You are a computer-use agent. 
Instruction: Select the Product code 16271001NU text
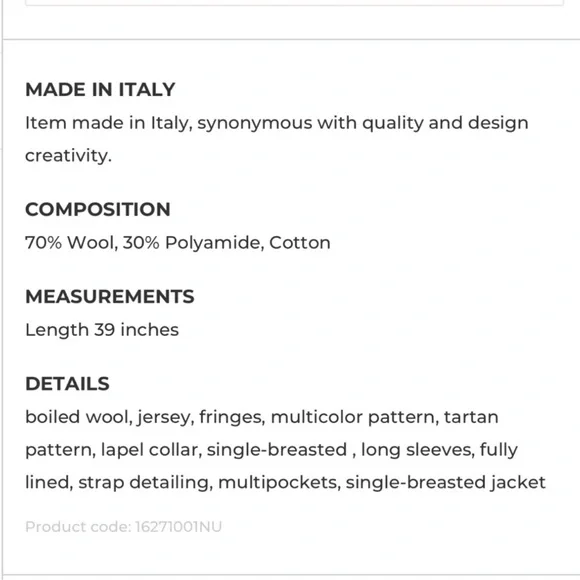tap(124, 527)
